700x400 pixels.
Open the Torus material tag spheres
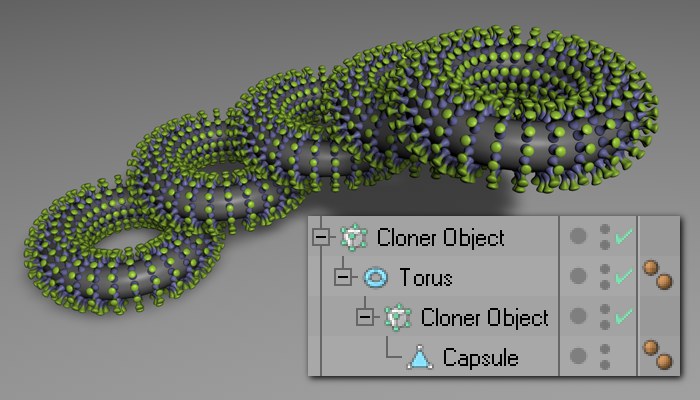(658, 275)
